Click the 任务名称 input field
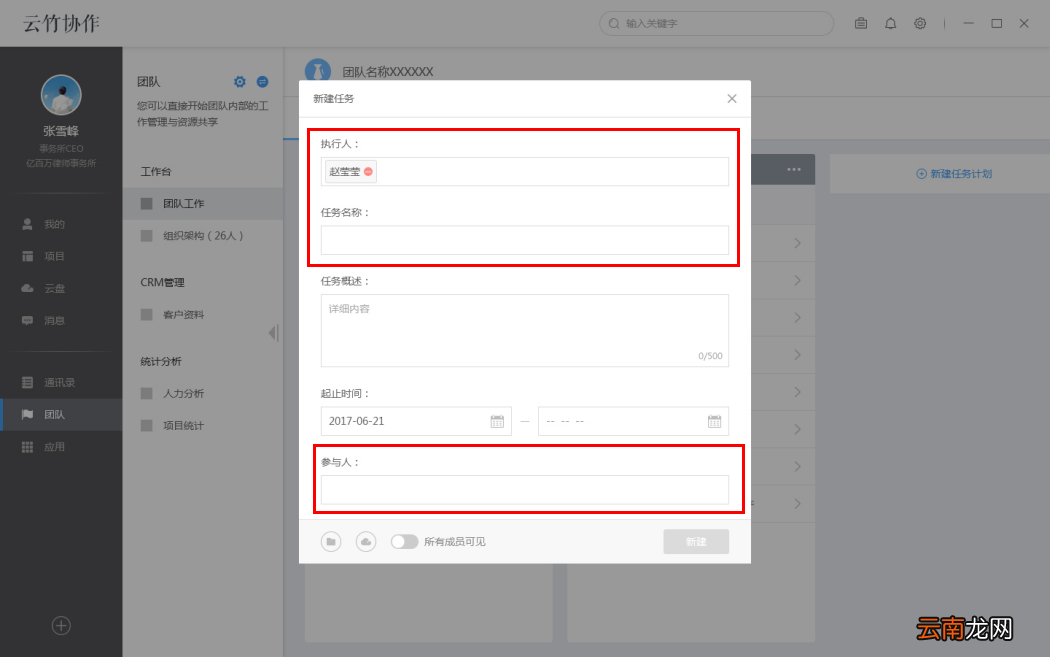 point(524,240)
